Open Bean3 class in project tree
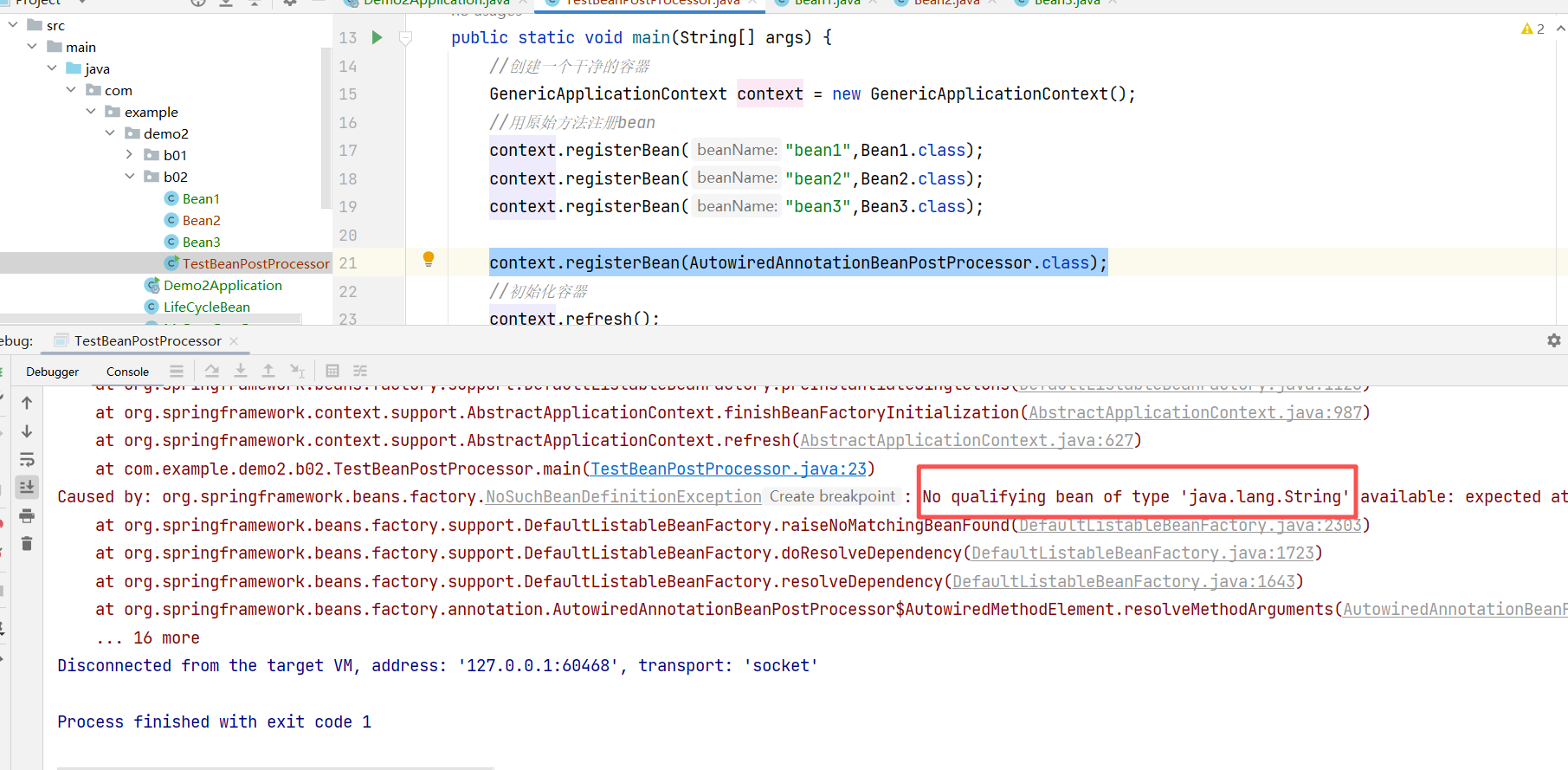1568x770 pixels. coord(201,242)
